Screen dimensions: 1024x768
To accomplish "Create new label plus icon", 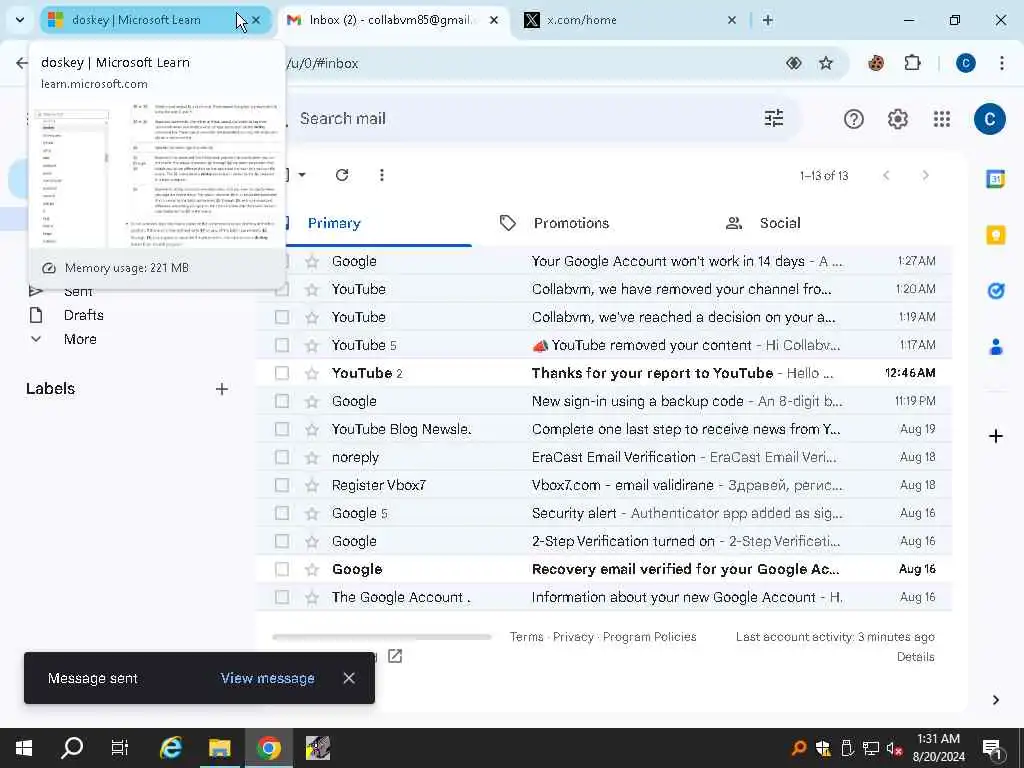I will click(x=221, y=389).
